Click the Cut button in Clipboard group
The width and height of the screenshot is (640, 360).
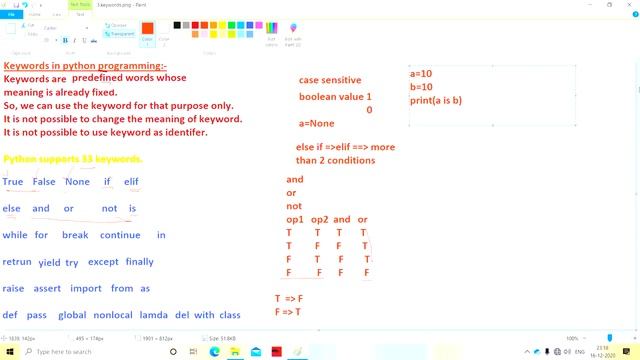click(29, 25)
